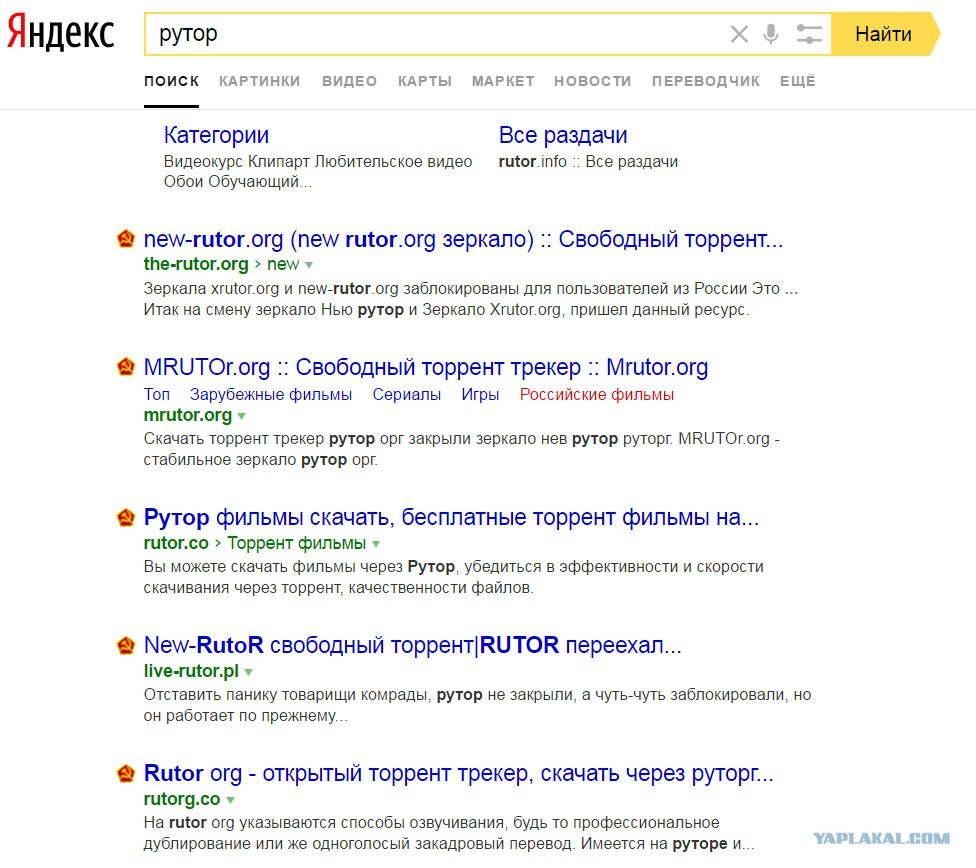The height and width of the screenshot is (868, 976).
Task: Clear the search query with the X icon
Action: pos(739,34)
